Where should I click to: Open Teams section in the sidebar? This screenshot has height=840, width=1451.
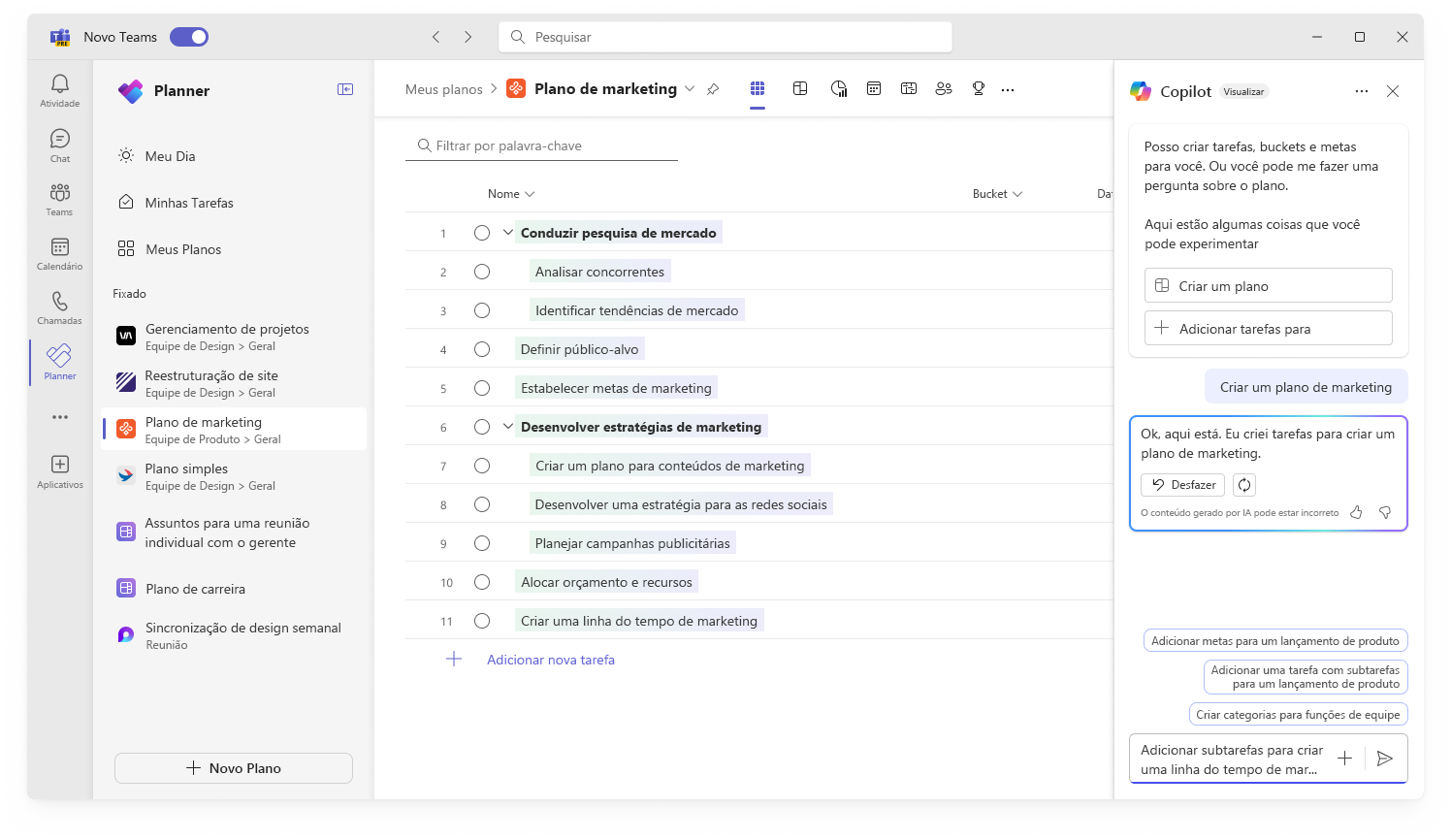[60, 199]
